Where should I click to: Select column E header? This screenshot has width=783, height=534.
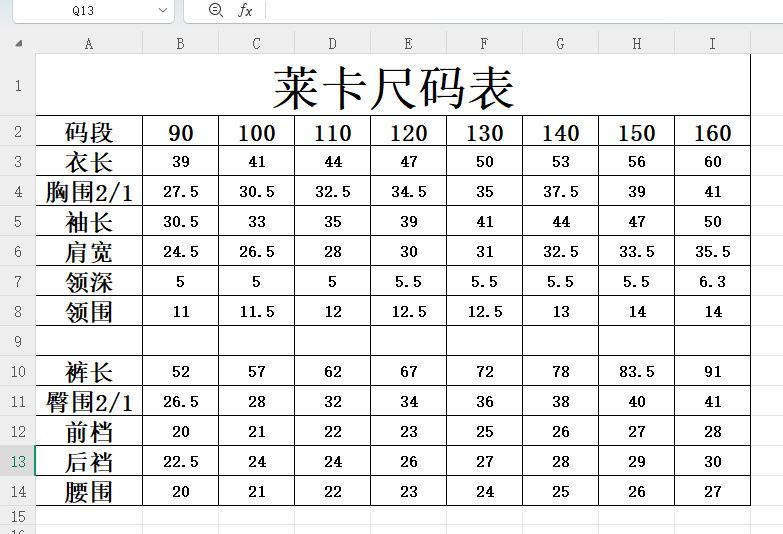pos(408,44)
